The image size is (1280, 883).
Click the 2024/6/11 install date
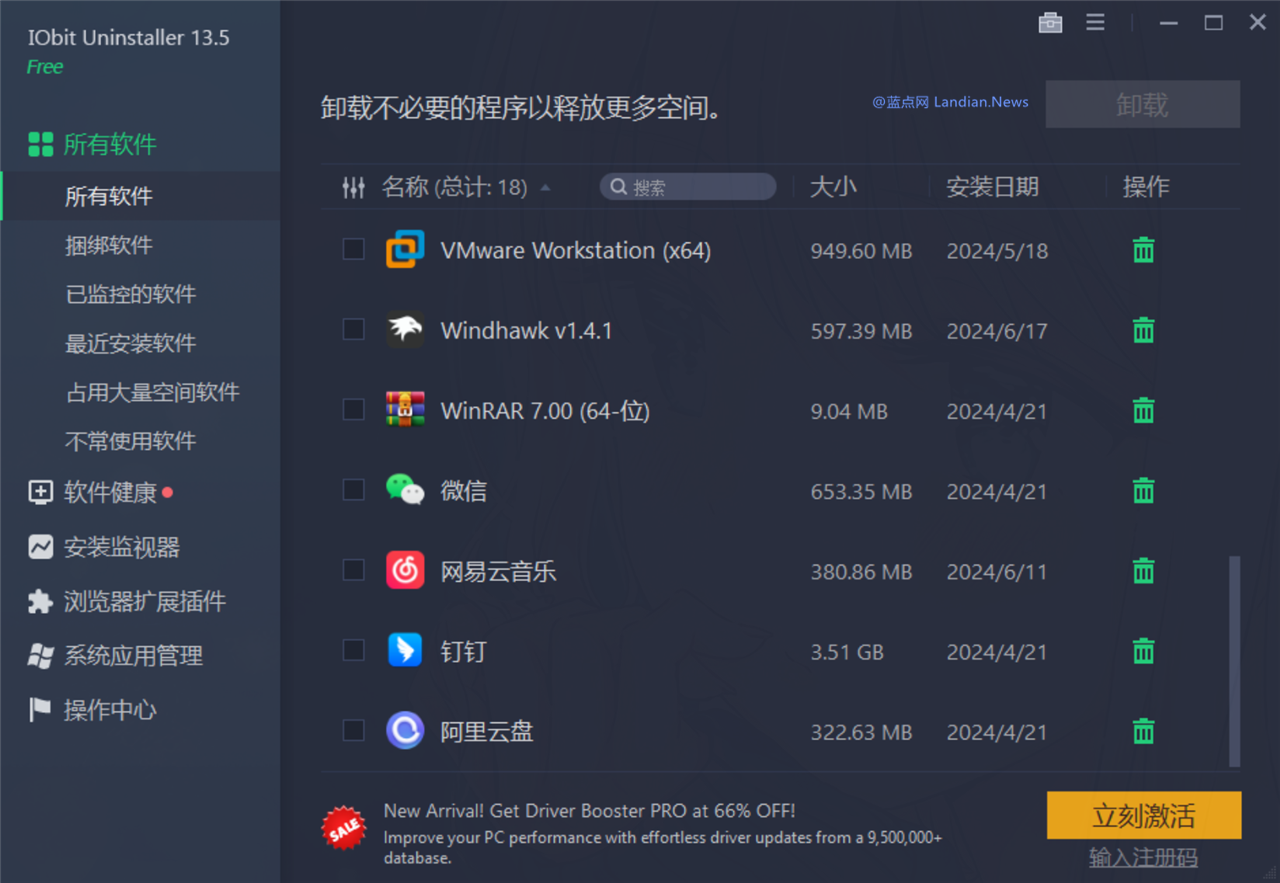click(x=997, y=572)
